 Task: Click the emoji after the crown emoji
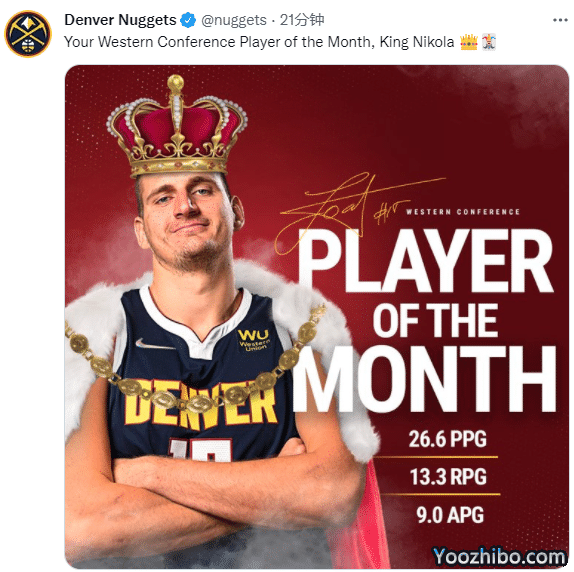coord(489,42)
